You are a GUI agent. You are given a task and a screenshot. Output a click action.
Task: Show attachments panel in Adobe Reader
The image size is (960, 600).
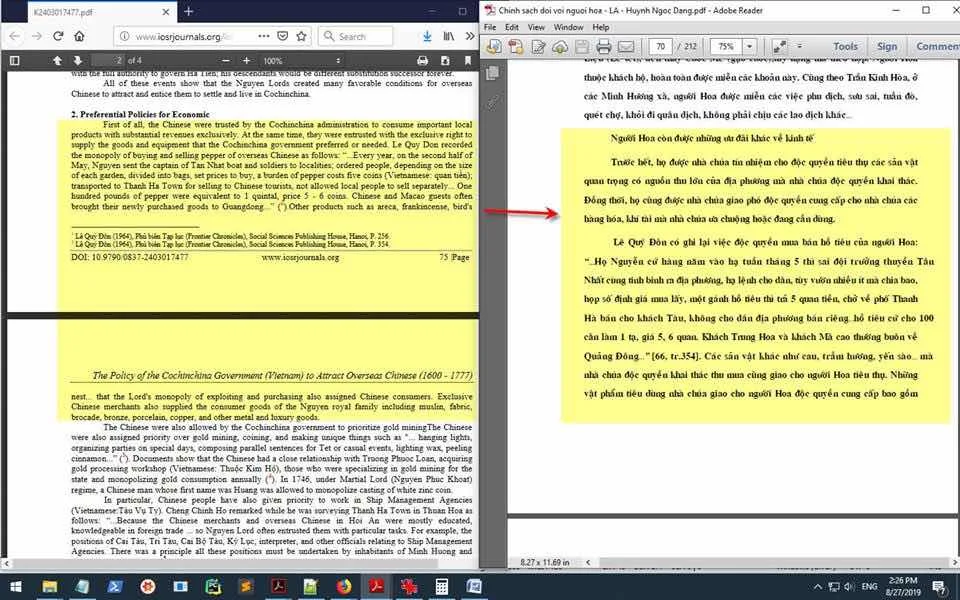(x=492, y=102)
